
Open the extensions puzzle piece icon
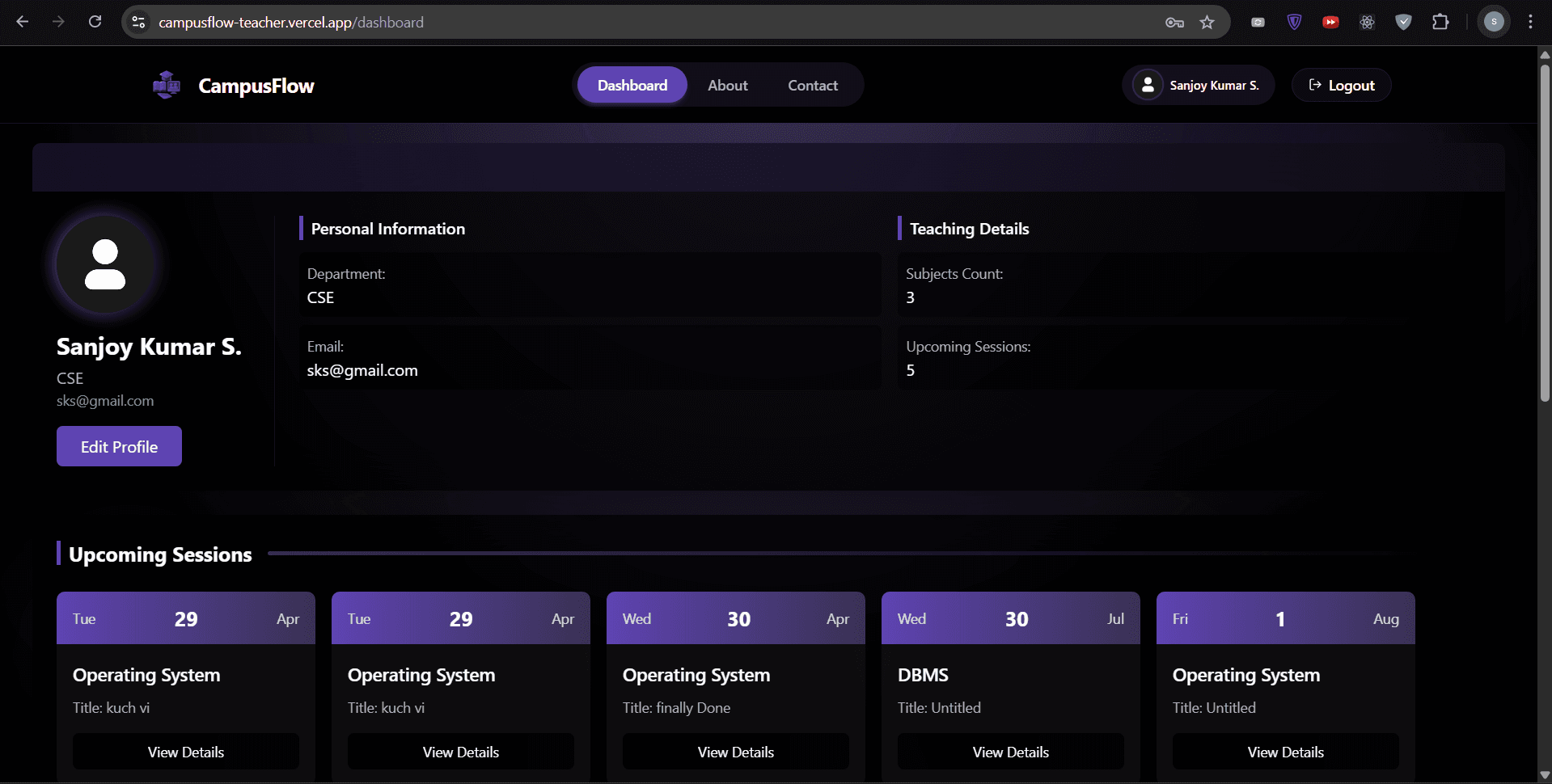pos(1440,22)
